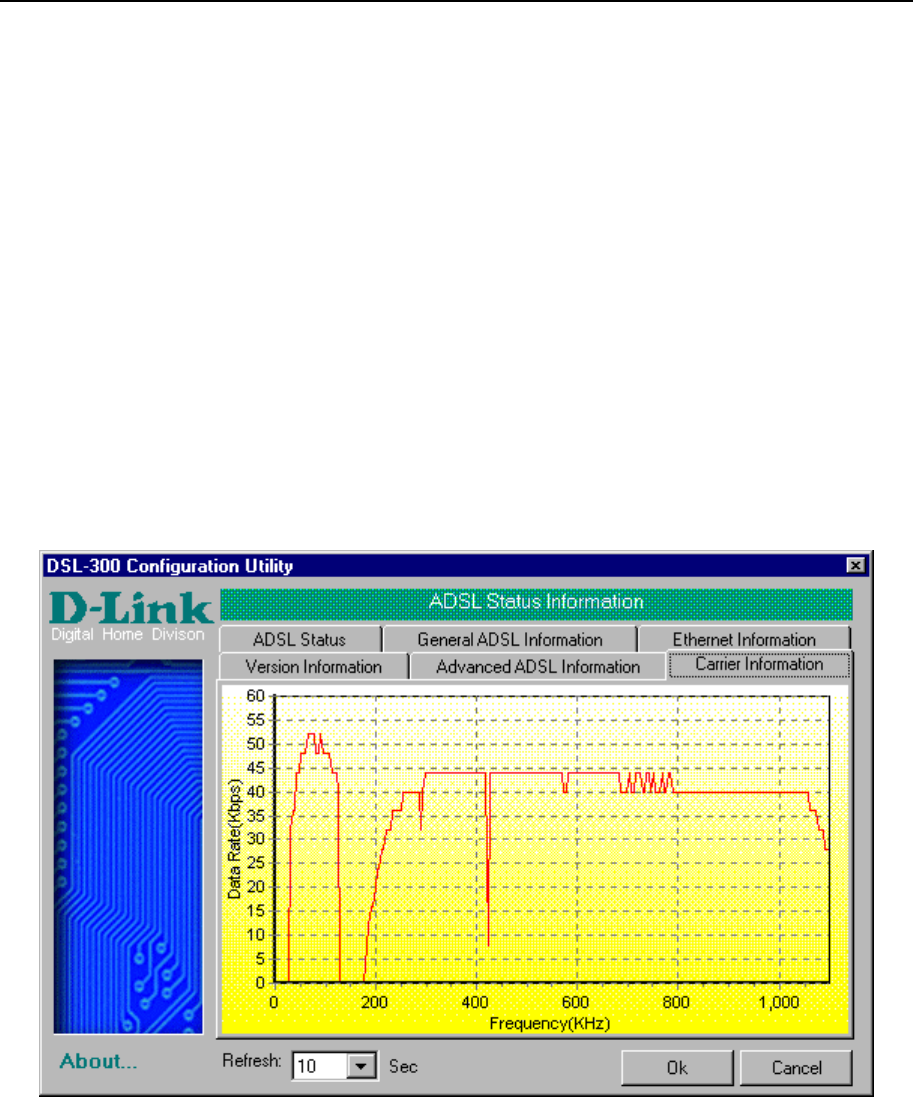
Task: Open the General ADSL Information tab
Action: coord(510,639)
